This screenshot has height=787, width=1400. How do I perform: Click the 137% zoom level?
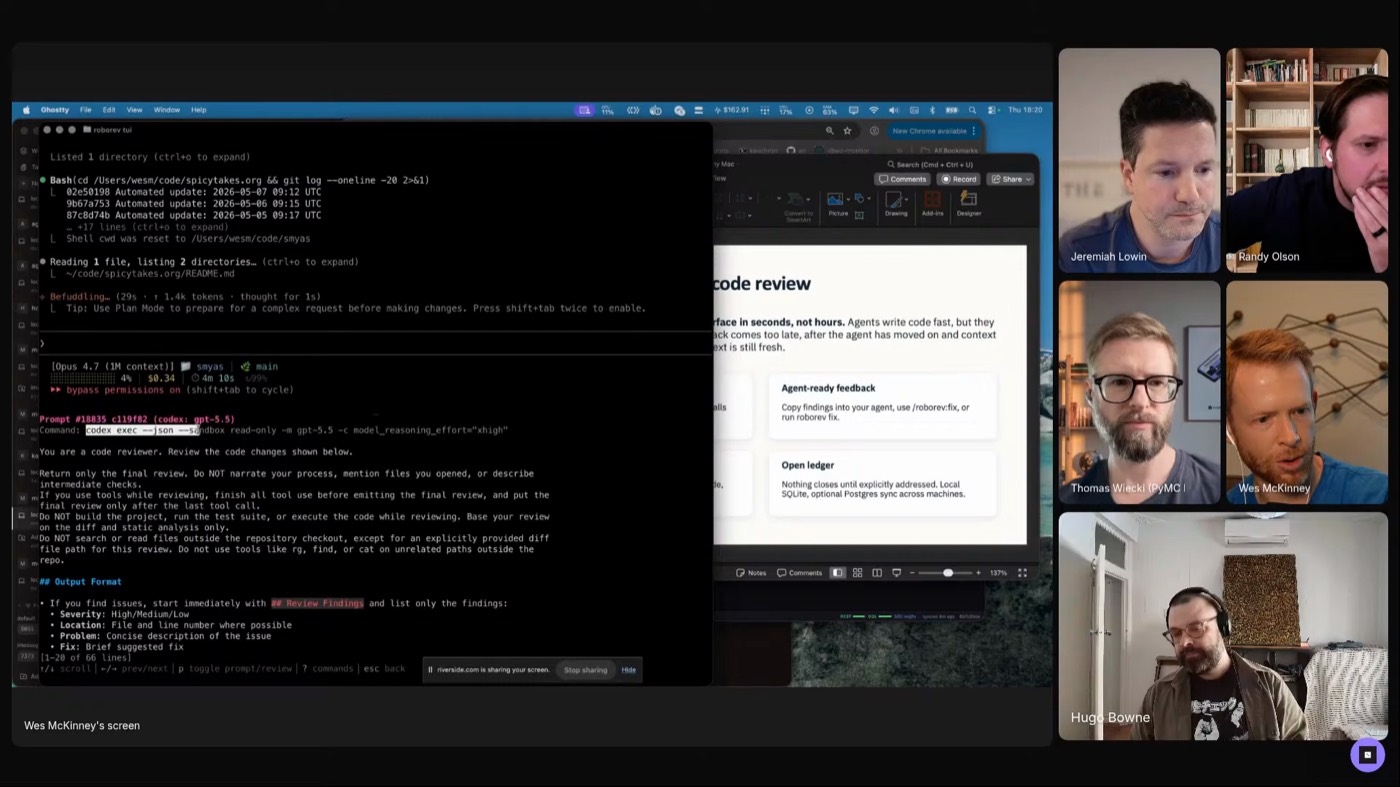tap(998, 573)
